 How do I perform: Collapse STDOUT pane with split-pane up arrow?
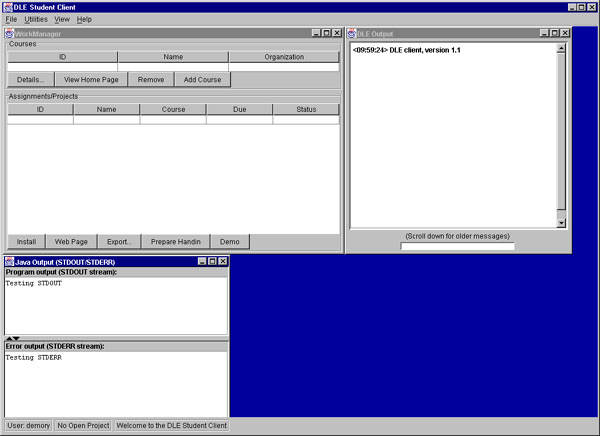9,338
